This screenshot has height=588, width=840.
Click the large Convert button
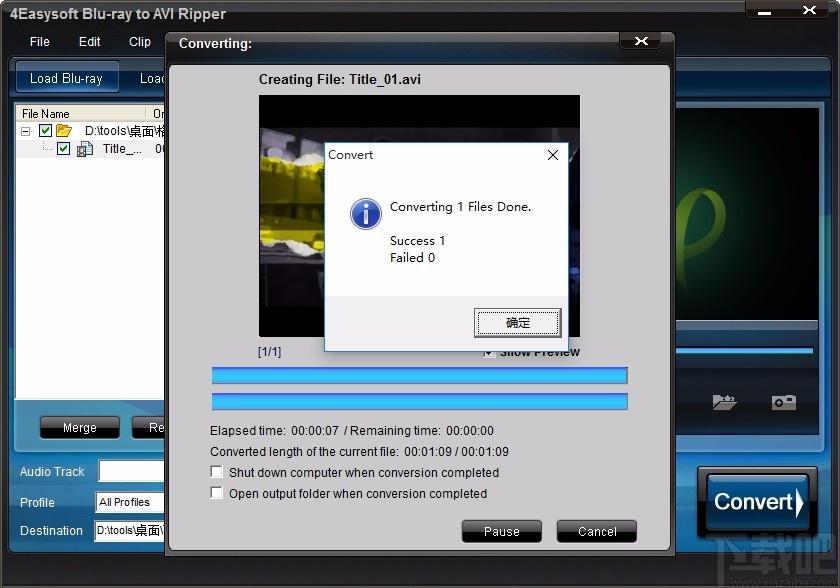pyautogui.click(x=758, y=502)
